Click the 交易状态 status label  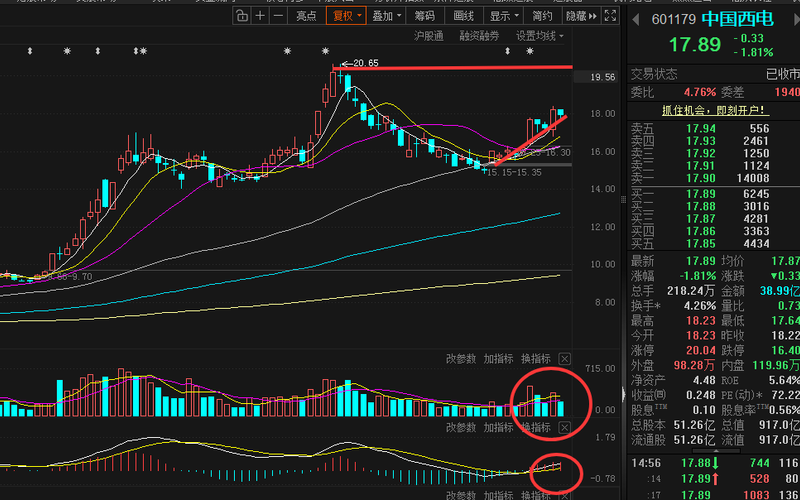(x=654, y=74)
